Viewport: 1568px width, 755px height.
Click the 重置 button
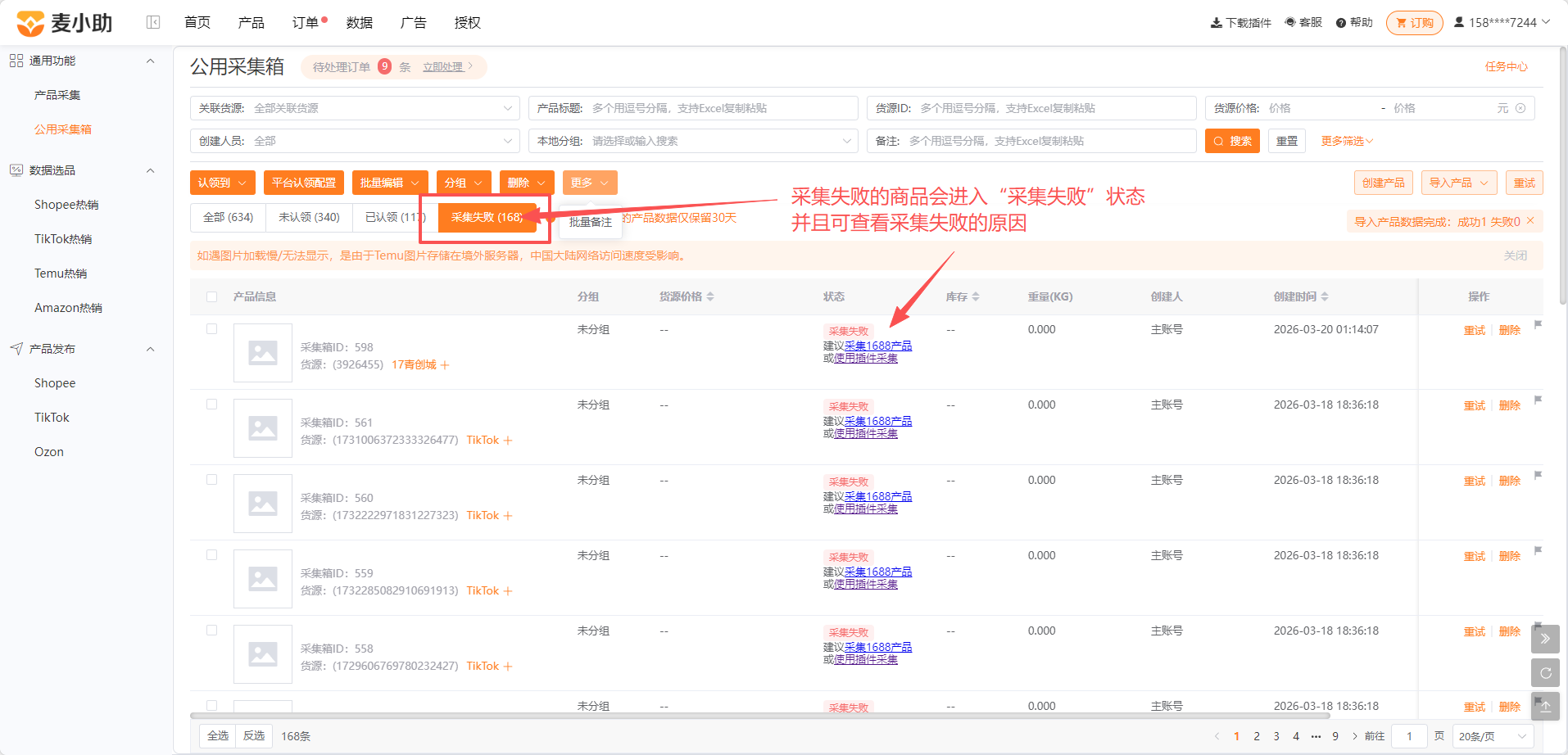(1287, 141)
